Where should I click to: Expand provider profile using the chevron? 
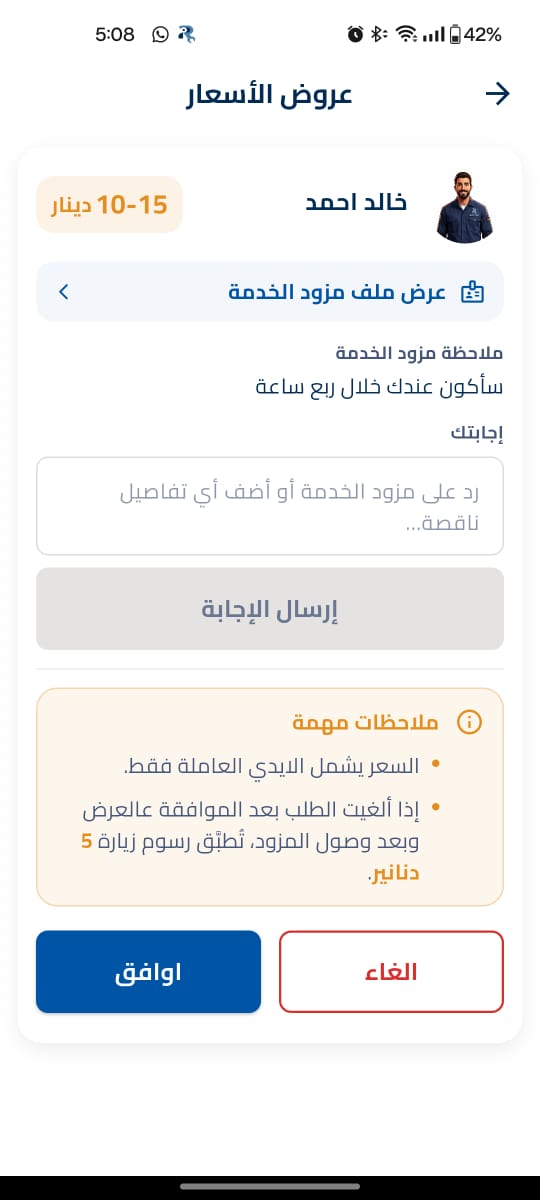pyautogui.click(x=64, y=292)
